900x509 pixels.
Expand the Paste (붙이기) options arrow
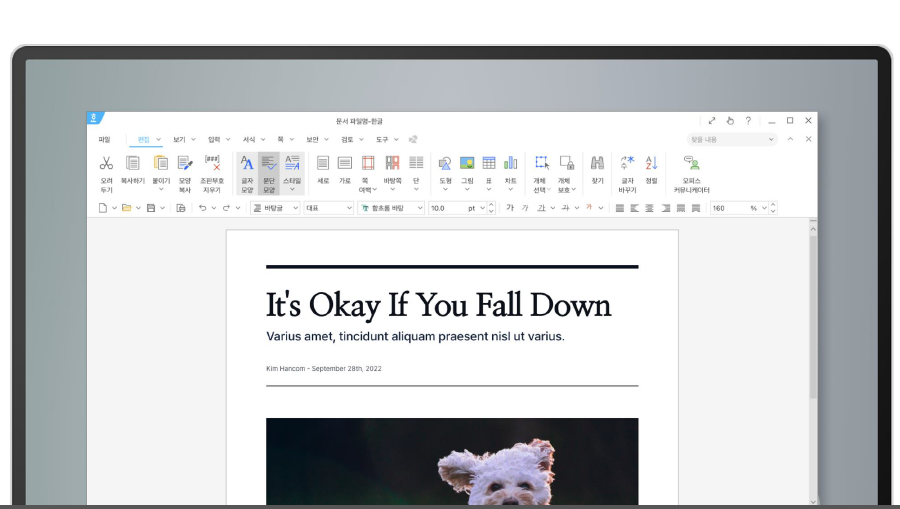(x=161, y=189)
